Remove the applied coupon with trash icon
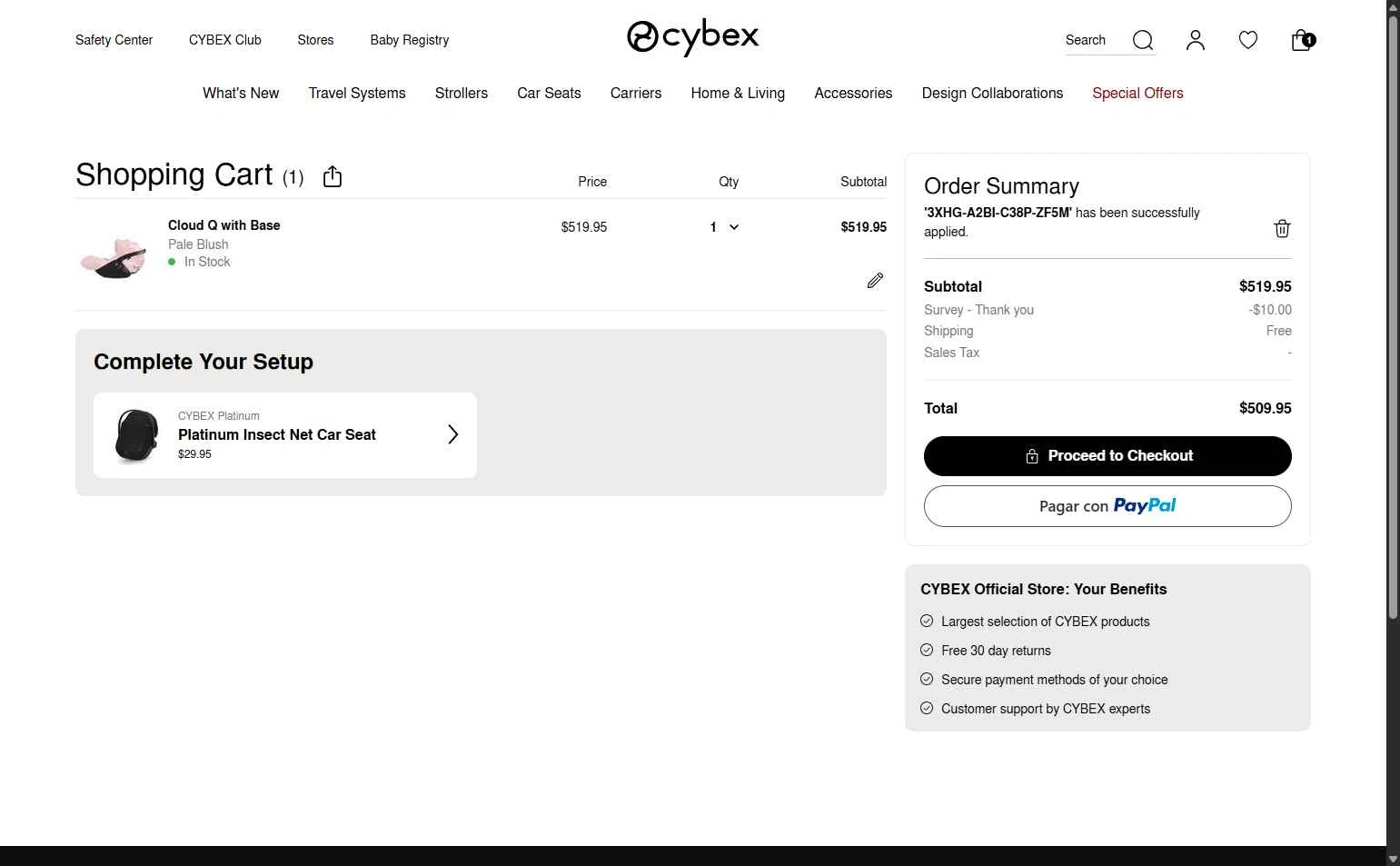Screen dimensions: 1400x866 (x=1282, y=228)
